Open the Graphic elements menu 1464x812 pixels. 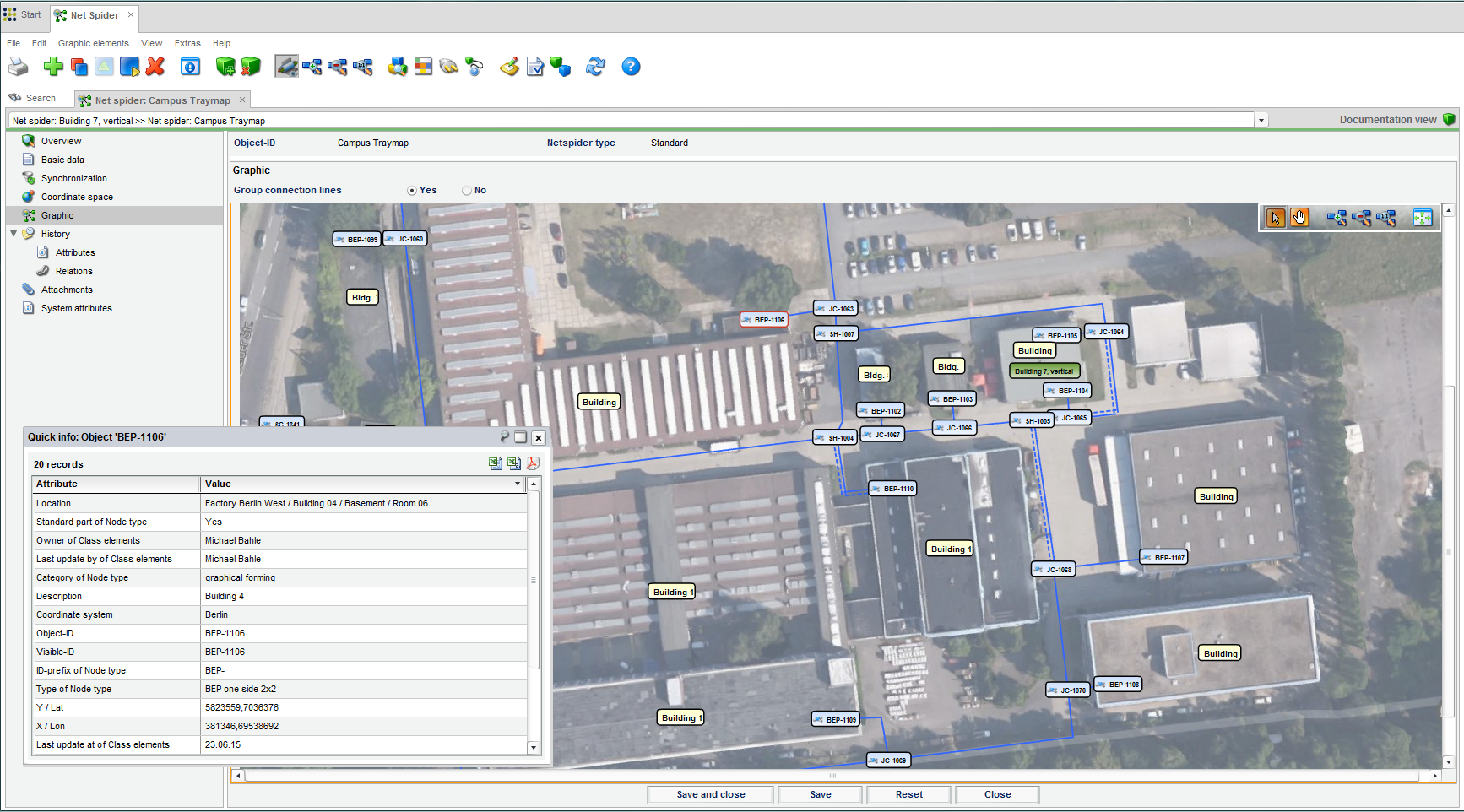(x=93, y=43)
